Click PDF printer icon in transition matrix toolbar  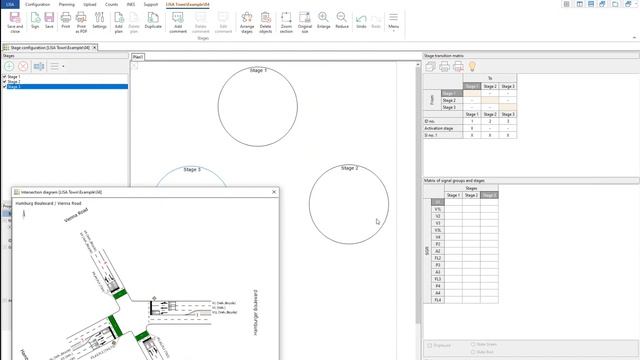[458, 66]
